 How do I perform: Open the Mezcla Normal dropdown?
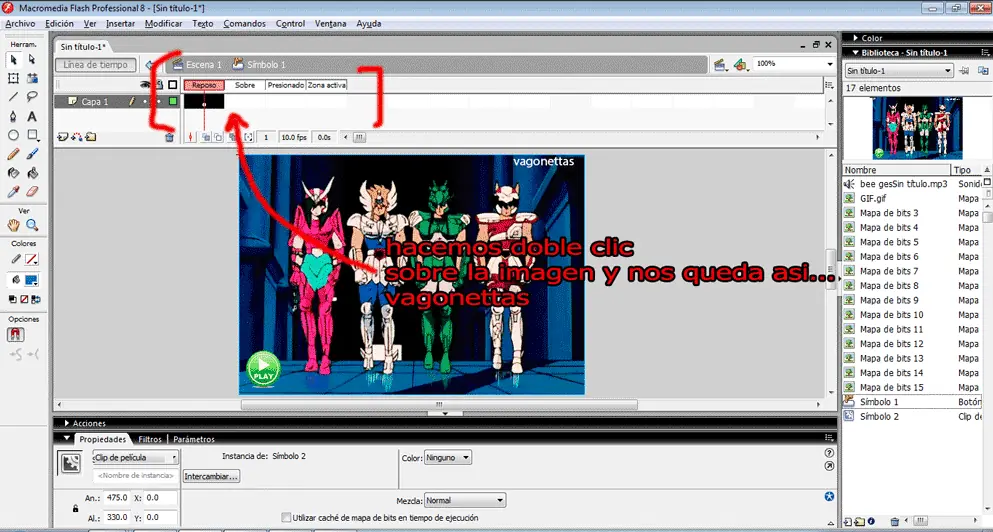465,500
